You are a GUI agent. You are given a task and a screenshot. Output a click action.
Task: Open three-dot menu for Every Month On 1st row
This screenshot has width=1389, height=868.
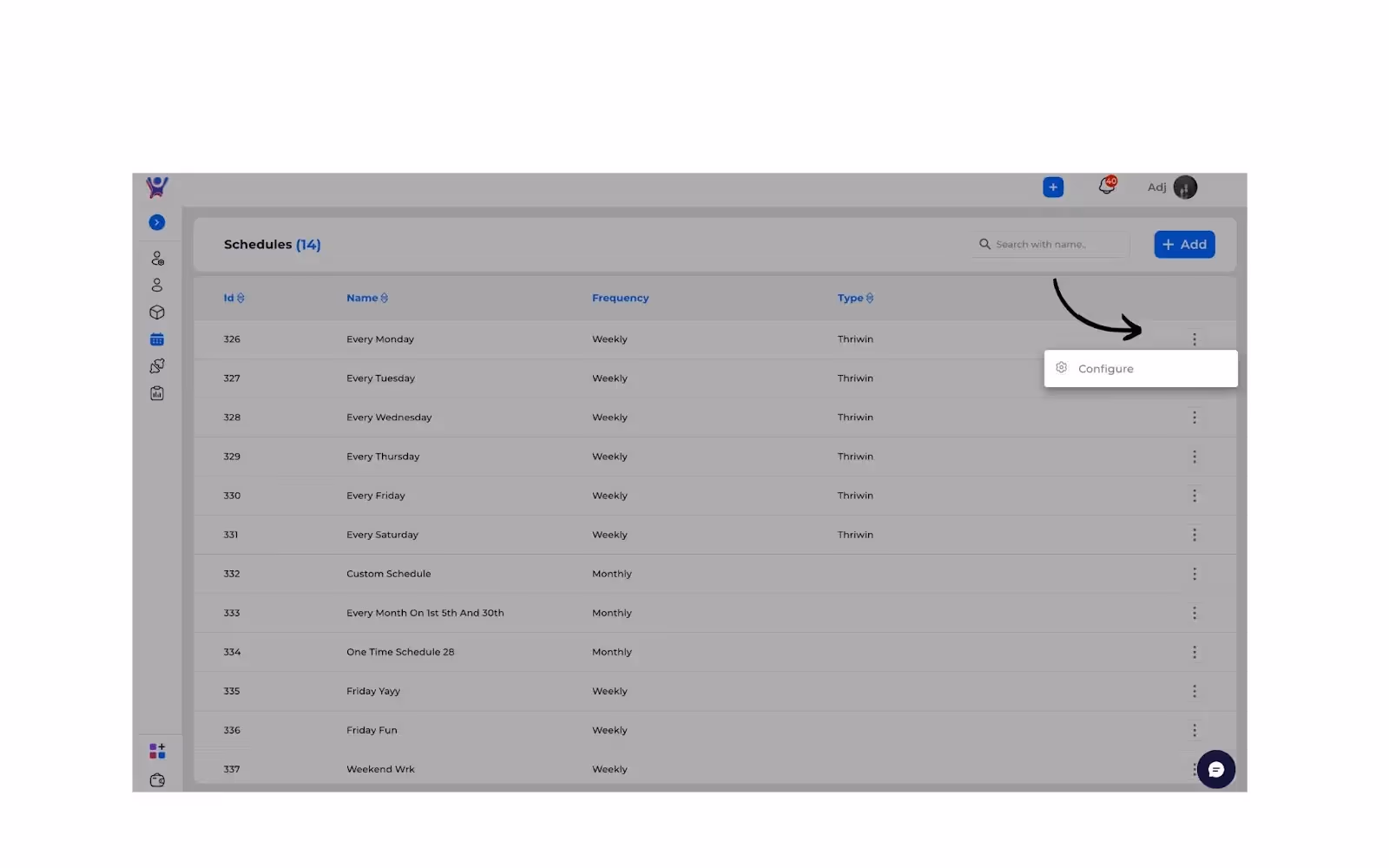coord(1195,613)
